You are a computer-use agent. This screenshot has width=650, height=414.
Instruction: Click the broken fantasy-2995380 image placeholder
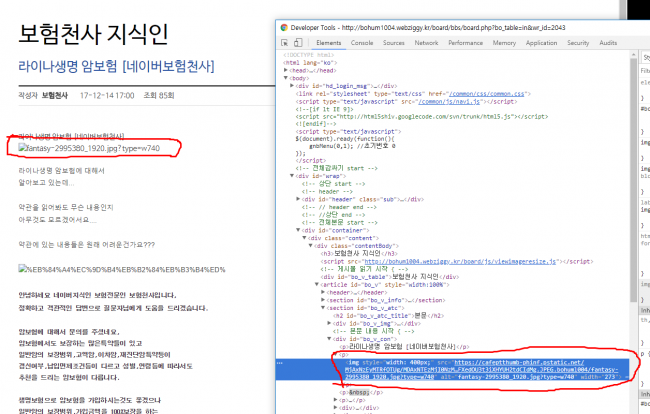click(x=89, y=148)
